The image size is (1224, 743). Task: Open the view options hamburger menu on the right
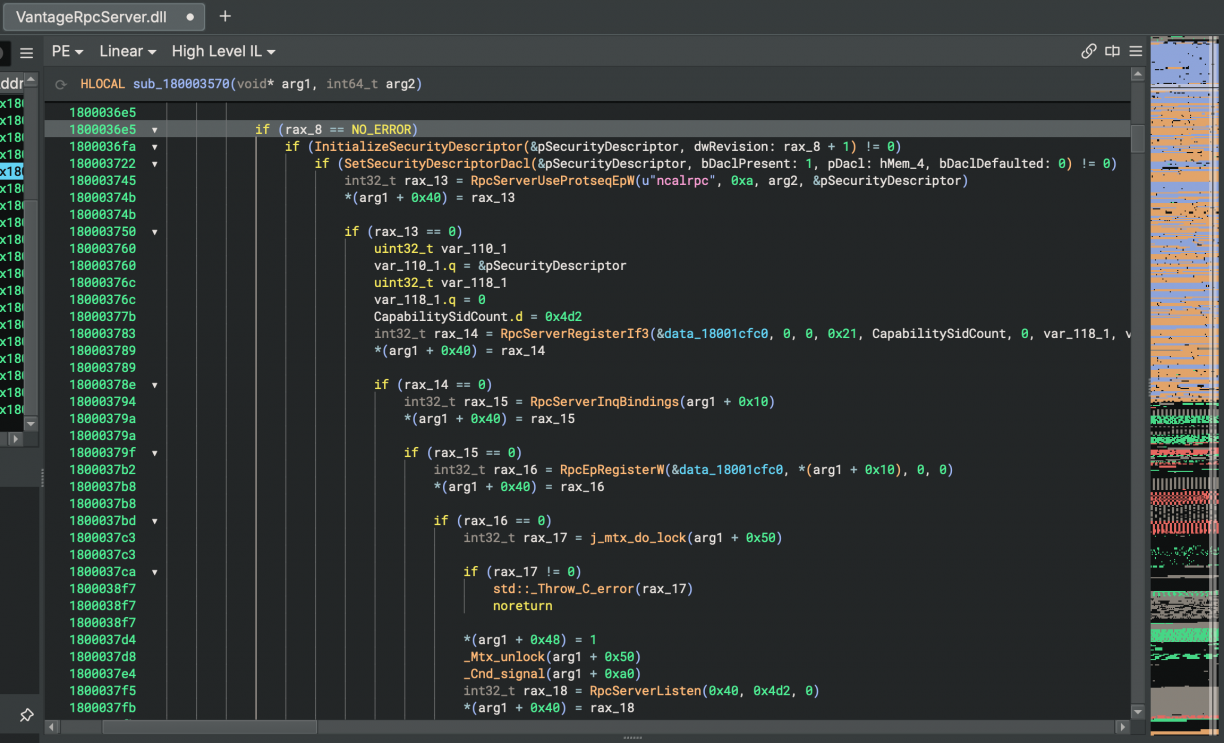[1135, 51]
